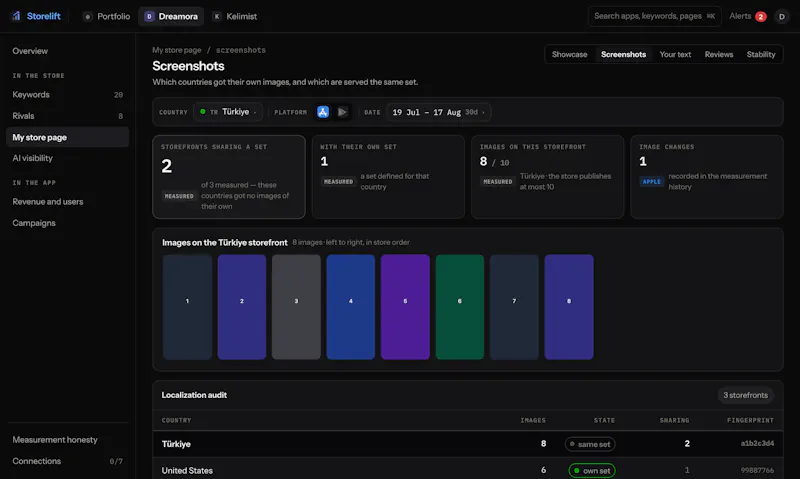Open the Türkiye country dropdown
The height and width of the screenshot is (479, 800).
228,112
